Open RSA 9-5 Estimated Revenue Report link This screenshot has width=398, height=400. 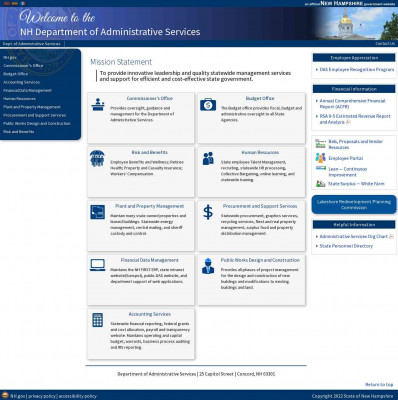point(355,119)
